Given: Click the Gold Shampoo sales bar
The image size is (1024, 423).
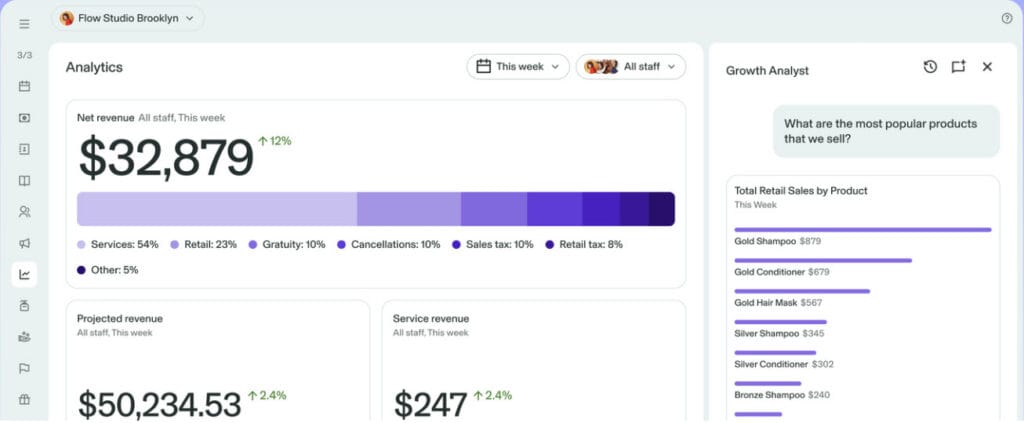Looking at the screenshot, I should point(862,229).
